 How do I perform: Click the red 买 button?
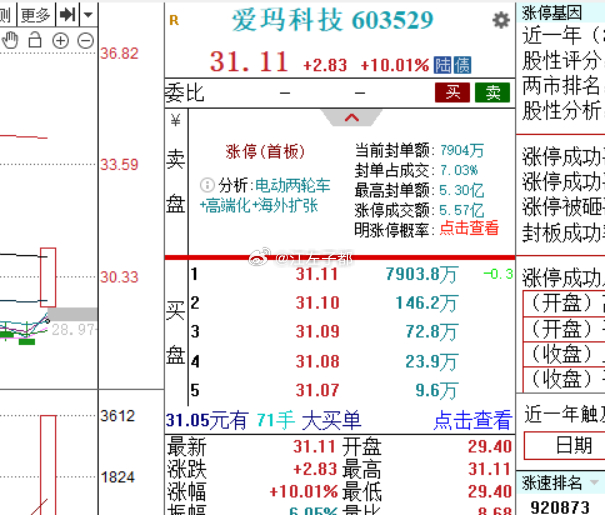452,93
